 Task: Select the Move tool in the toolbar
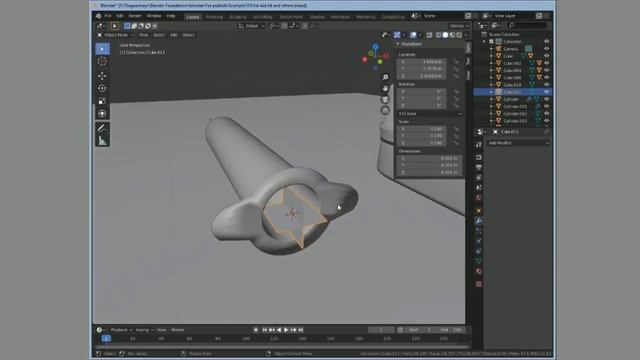[x=102, y=76]
